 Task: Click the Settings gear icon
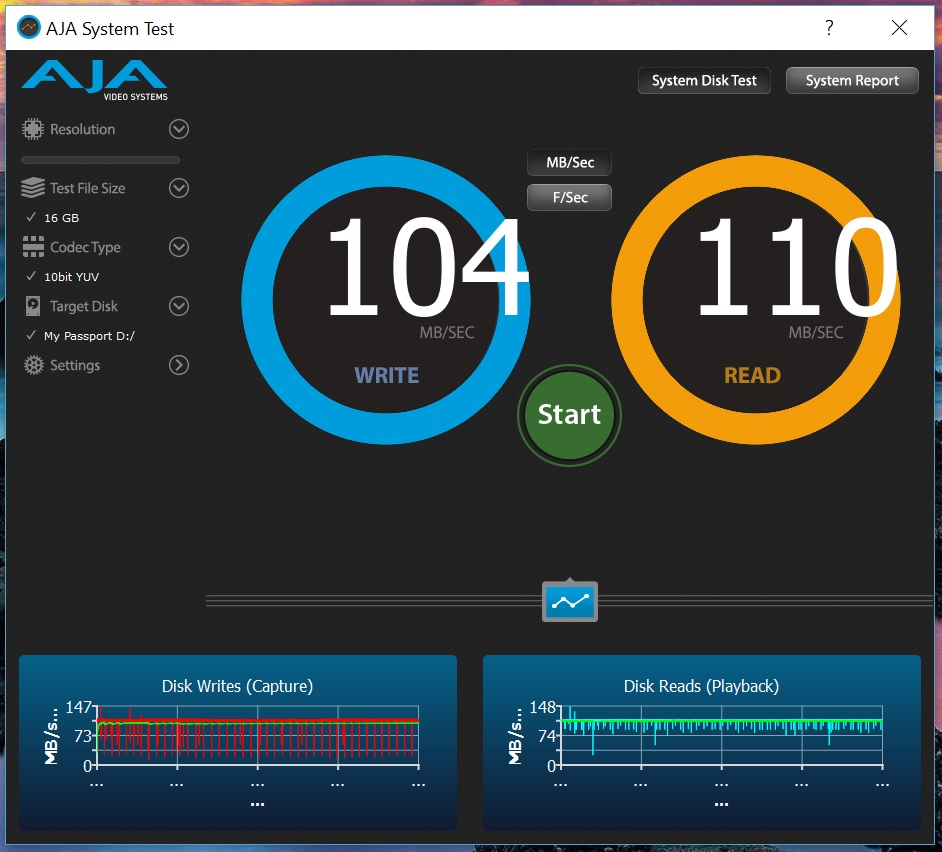[x=34, y=365]
